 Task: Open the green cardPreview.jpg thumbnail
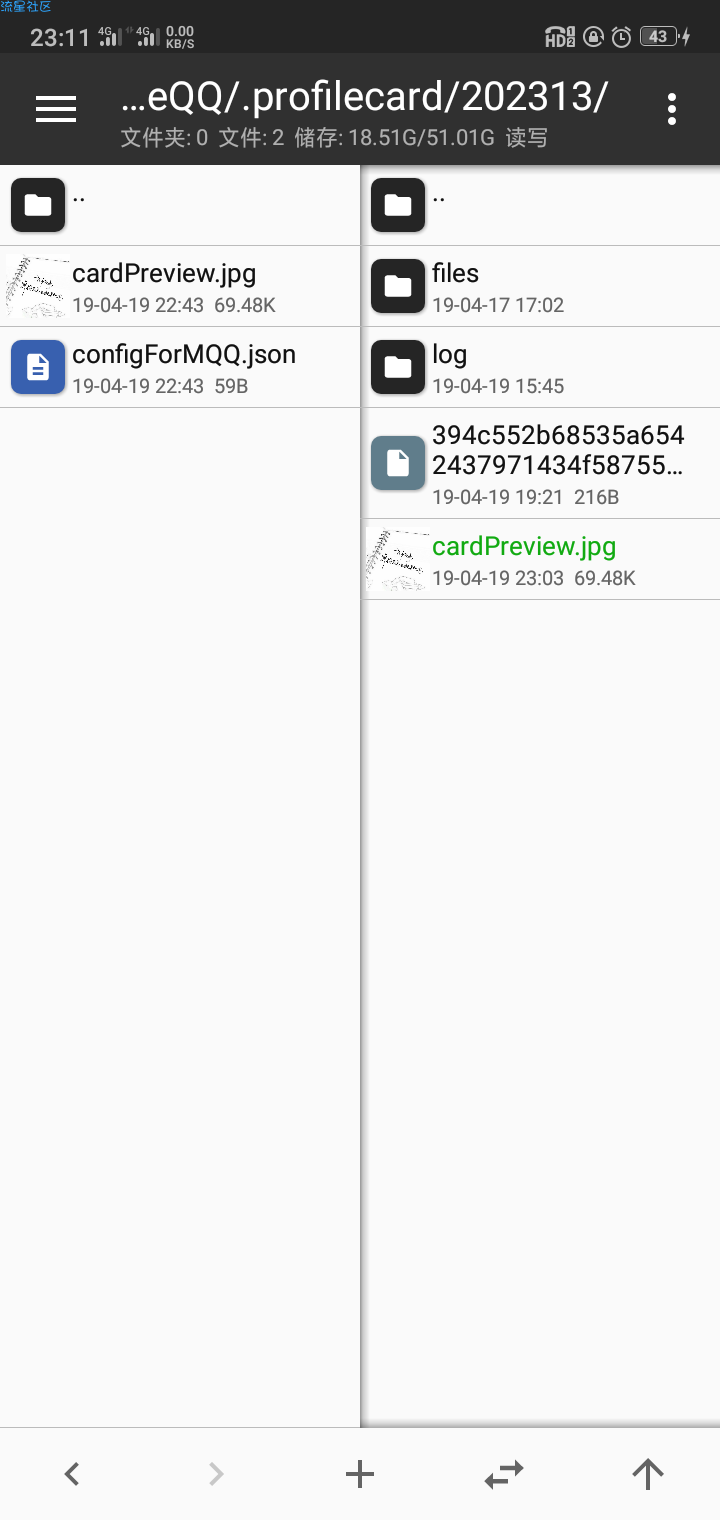[398, 559]
